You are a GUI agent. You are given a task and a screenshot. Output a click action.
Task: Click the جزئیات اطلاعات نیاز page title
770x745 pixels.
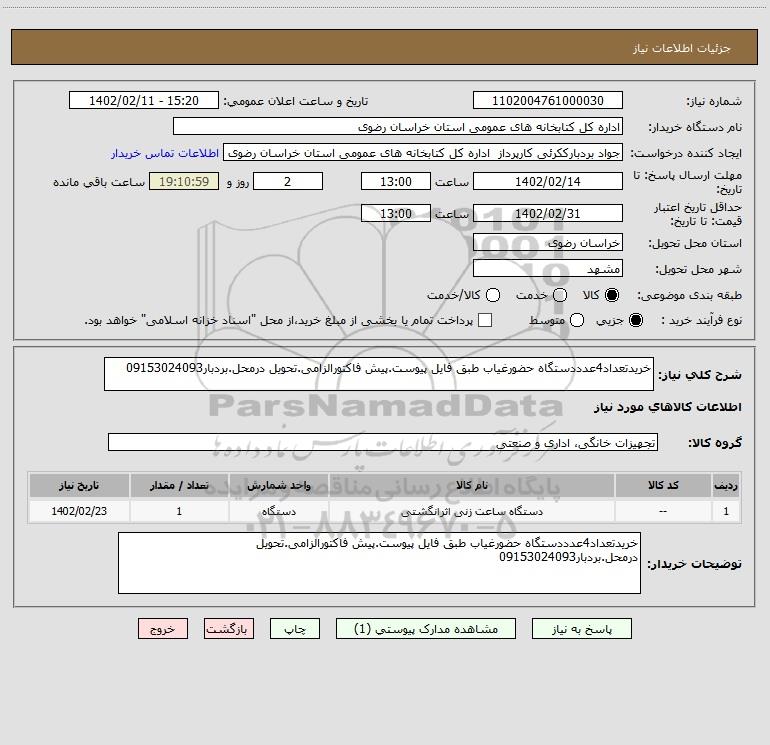[x=682, y=48]
